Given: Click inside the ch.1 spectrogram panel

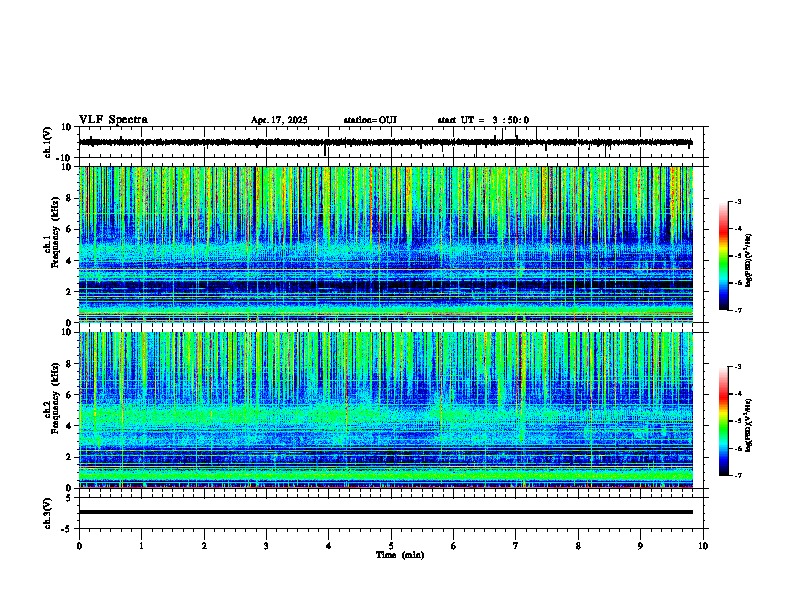Looking at the screenshot, I should (386, 244).
